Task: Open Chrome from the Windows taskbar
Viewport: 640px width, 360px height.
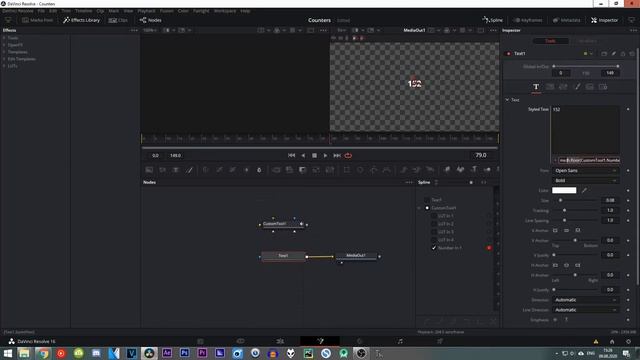Action: point(43,353)
